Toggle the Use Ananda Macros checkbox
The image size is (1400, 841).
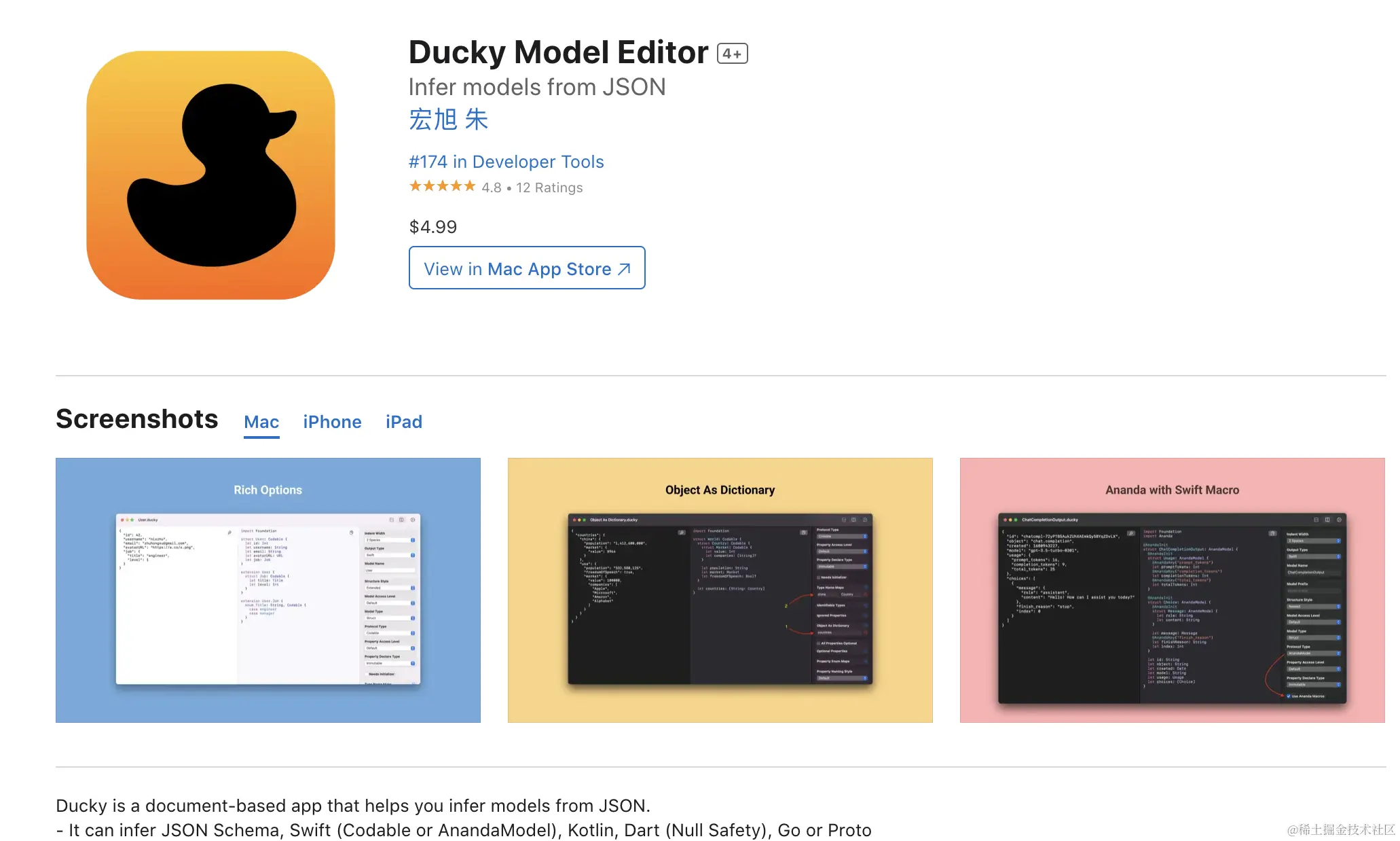point(1288,696)
